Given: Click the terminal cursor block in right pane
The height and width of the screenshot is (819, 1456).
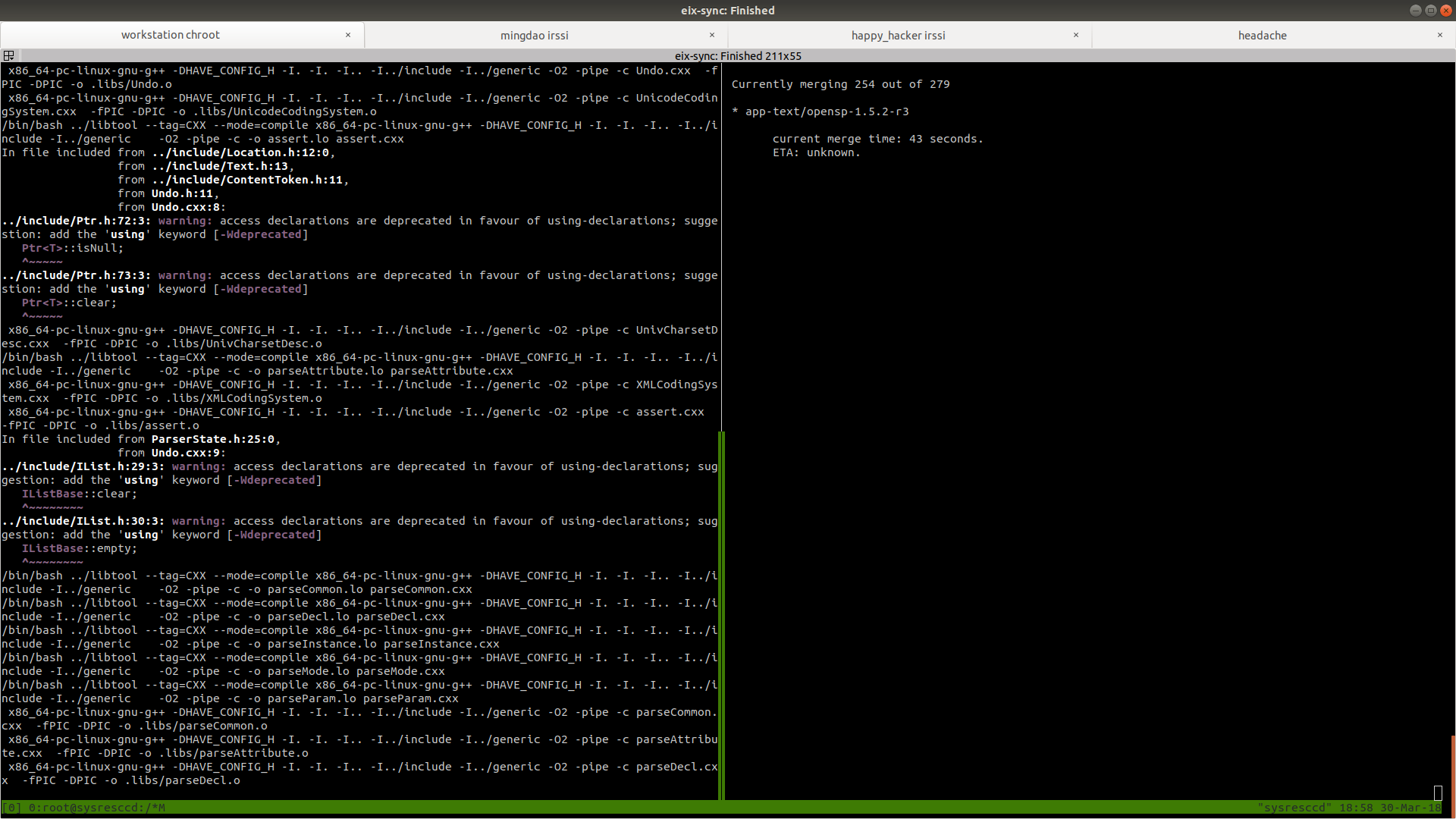Looking at the screenshot, I should [1438, 793].
